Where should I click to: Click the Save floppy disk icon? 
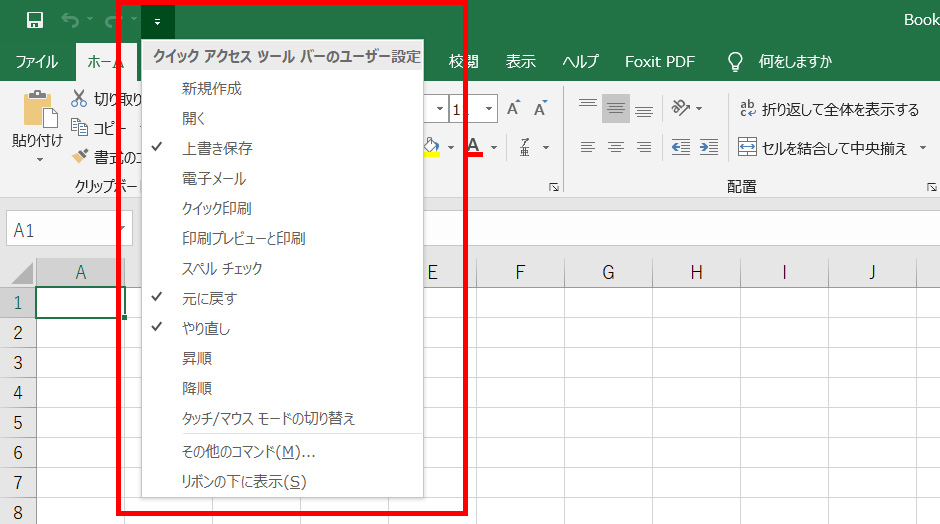[35, 20]
